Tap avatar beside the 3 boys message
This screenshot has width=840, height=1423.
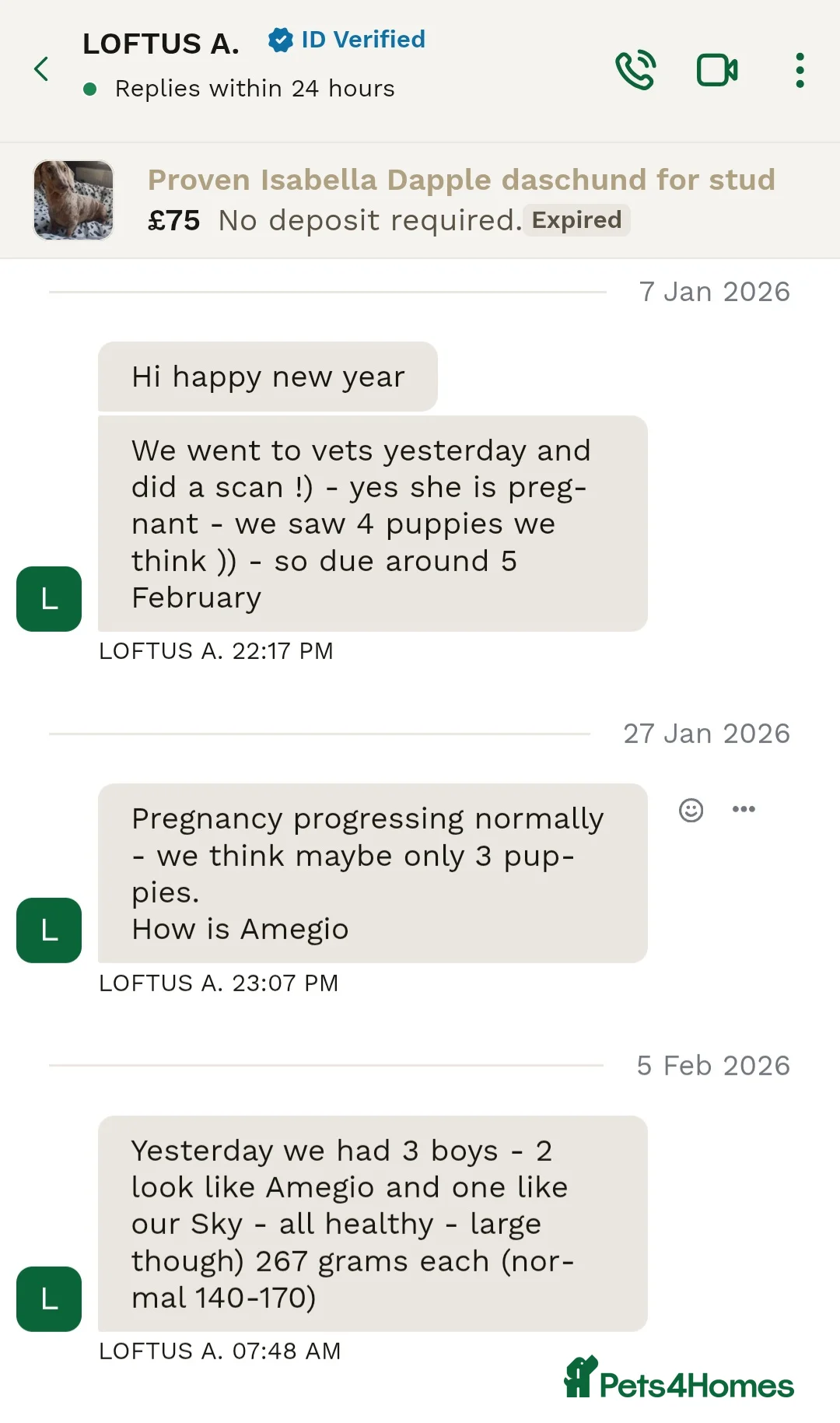tap(49, 1299)
